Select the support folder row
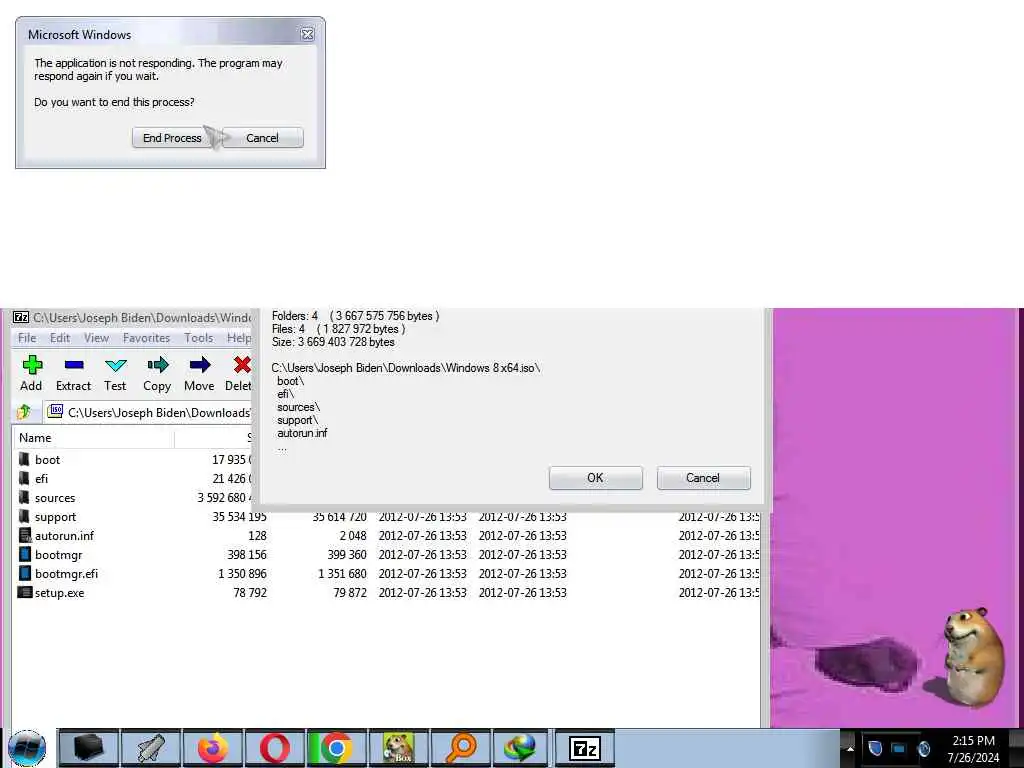The image size is (1024, 768). (387, 517)
